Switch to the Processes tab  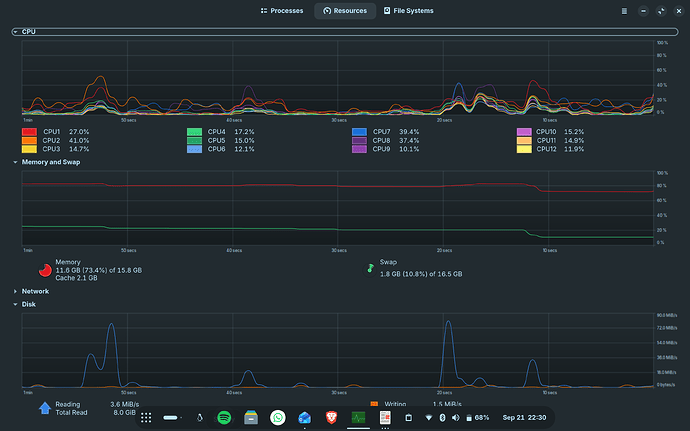[x=282, y=11]
